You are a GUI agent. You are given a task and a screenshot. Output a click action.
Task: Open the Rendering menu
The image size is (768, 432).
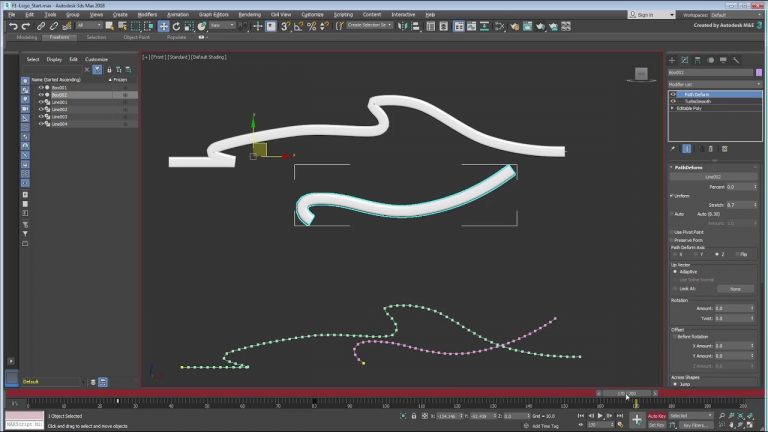(x=250, y=15)
